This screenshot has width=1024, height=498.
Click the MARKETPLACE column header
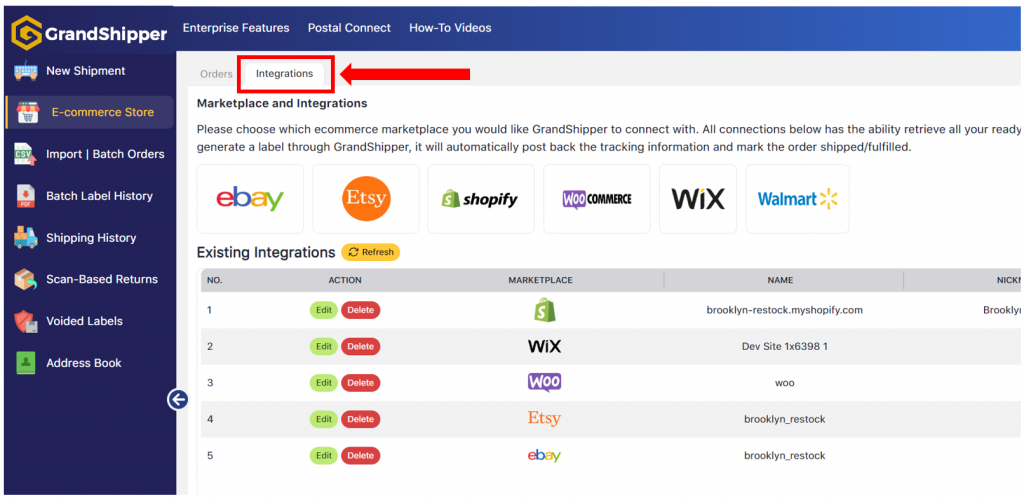[x=541, y=280]
